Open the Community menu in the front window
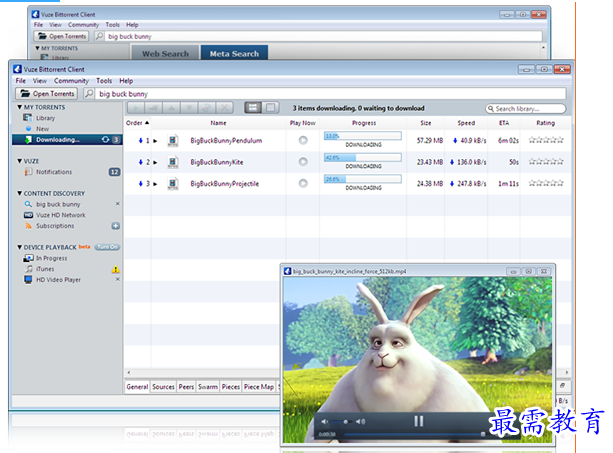613x453 pixels. pyautogui.click(x=71, y=81)
